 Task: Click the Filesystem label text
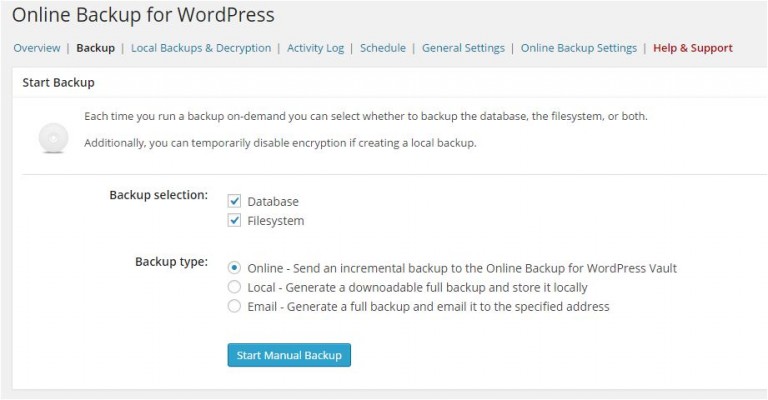[x=276, y=221]
